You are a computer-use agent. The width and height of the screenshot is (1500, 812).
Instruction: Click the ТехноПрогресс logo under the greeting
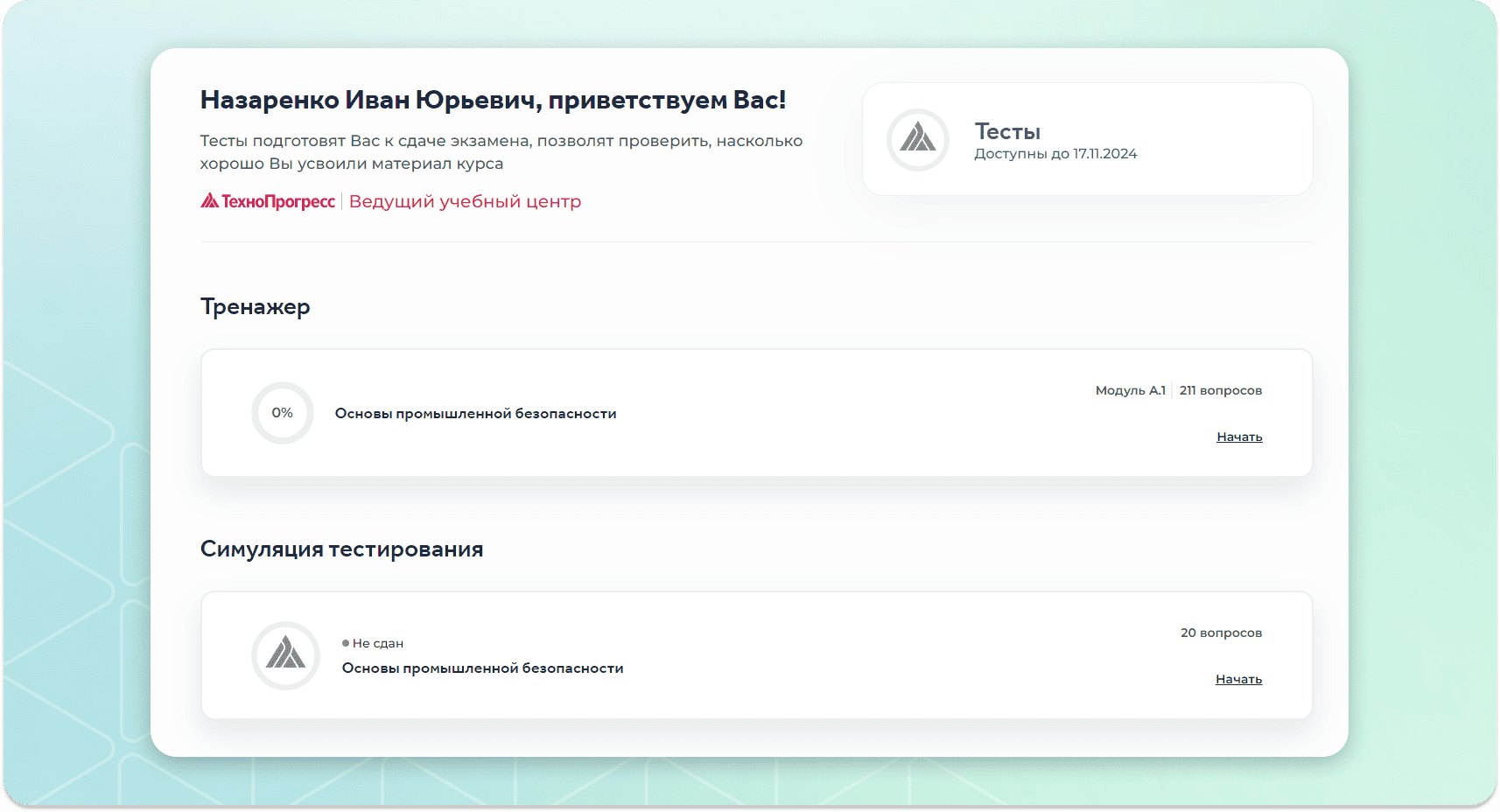[268, 201]
